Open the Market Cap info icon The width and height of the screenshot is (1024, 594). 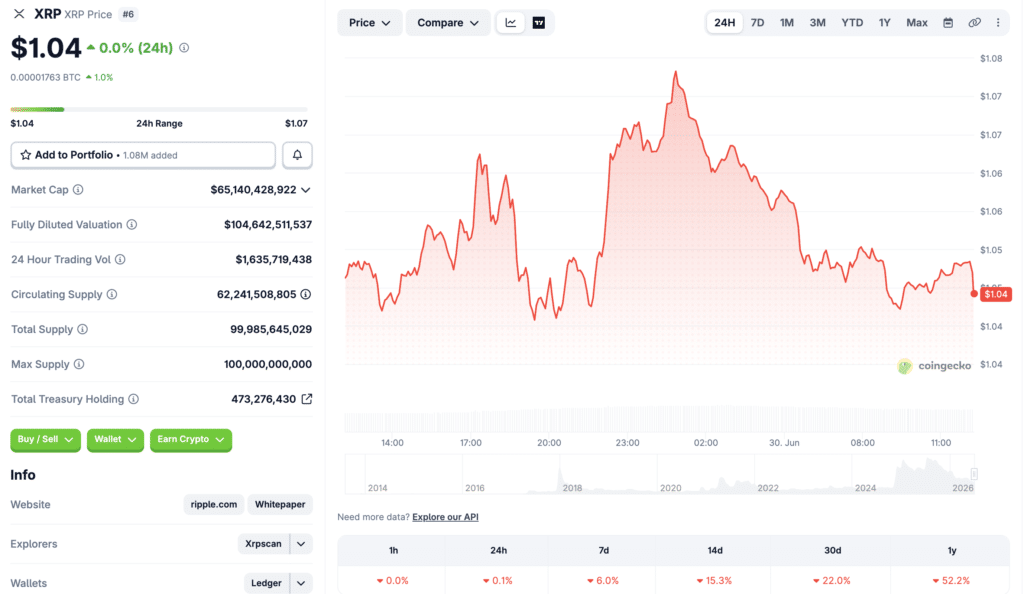[78, 189]
